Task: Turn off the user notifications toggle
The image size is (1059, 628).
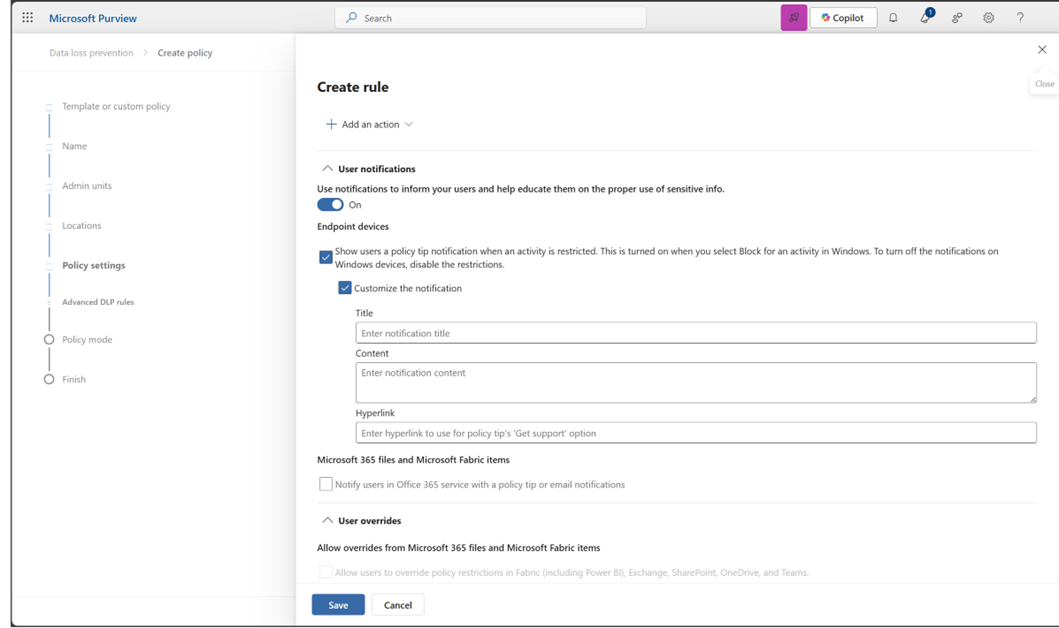Action: [x=330, y=204]
